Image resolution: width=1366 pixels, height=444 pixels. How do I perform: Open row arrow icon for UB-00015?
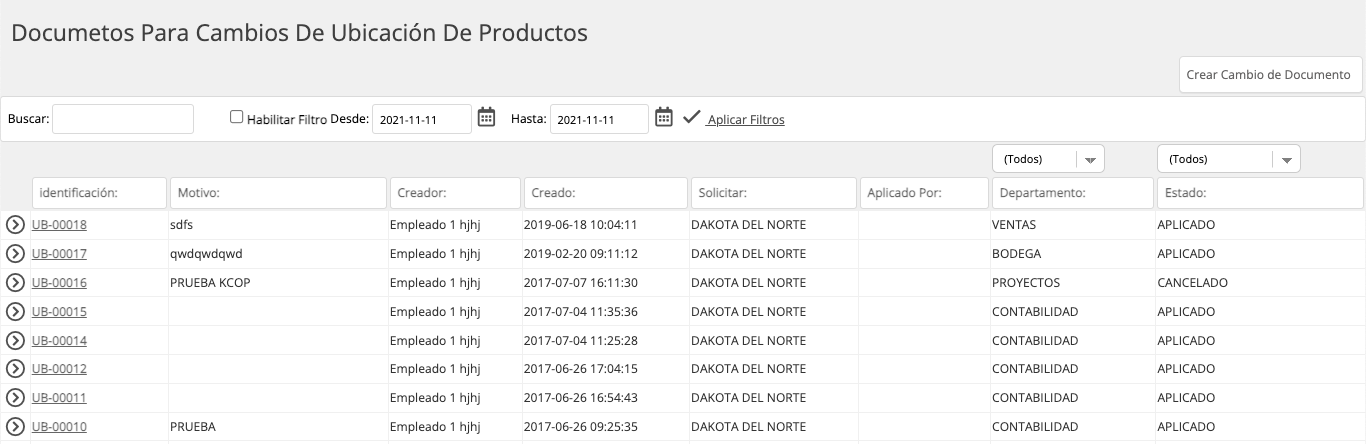[x=15, y=312]
